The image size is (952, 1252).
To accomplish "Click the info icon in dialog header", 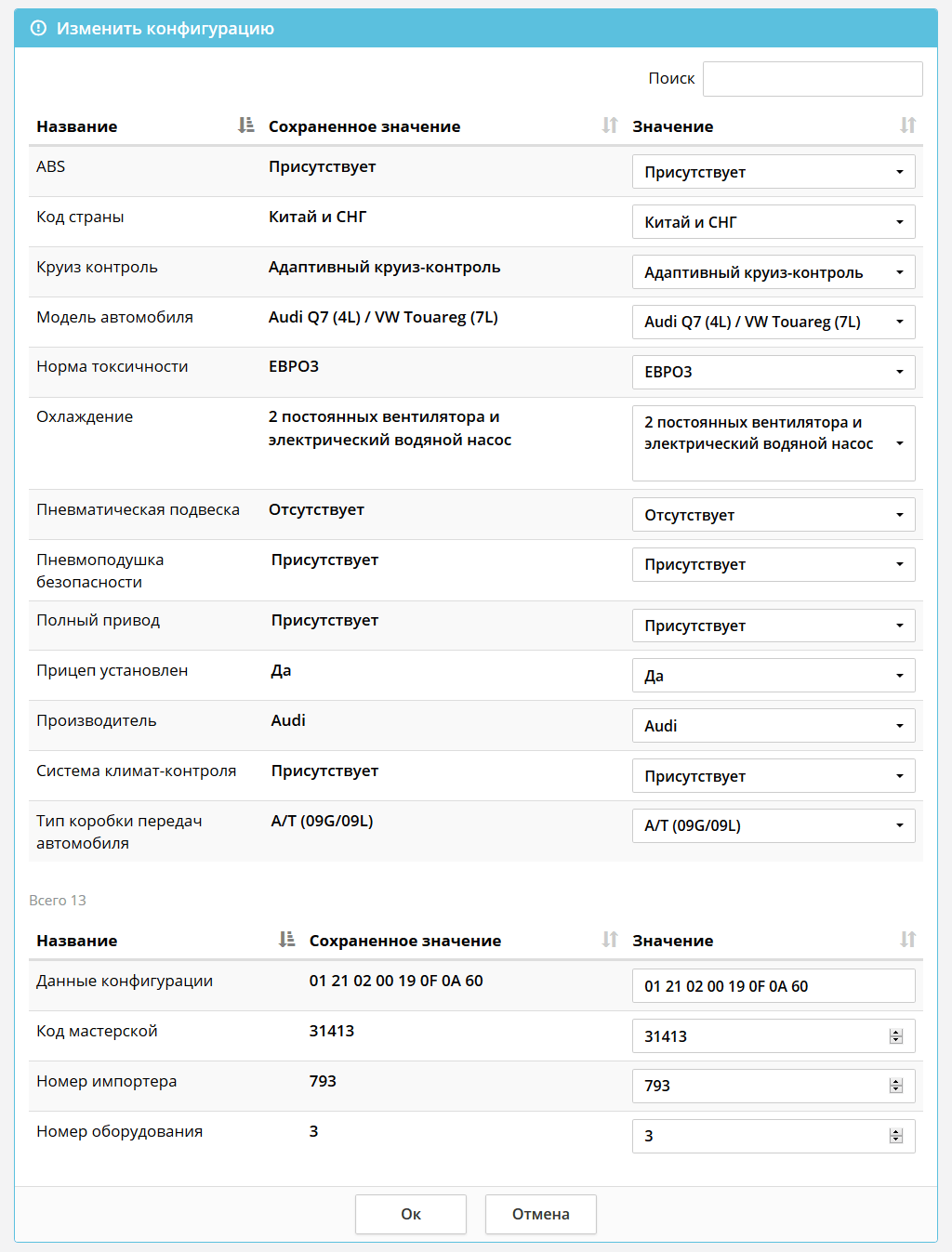I will pos(38,29).
